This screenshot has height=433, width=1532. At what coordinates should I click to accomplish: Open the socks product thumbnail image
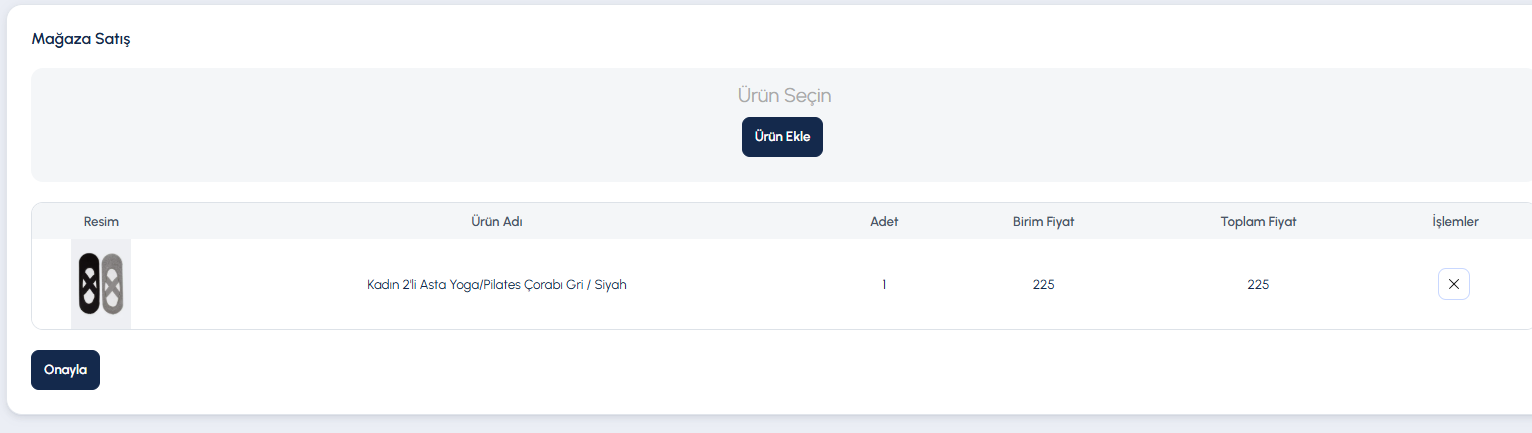(x=101, y=284)
